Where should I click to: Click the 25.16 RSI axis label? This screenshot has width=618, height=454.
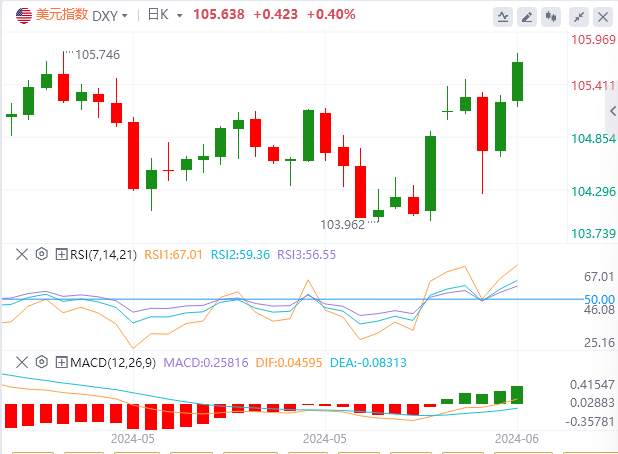point(599,342)
